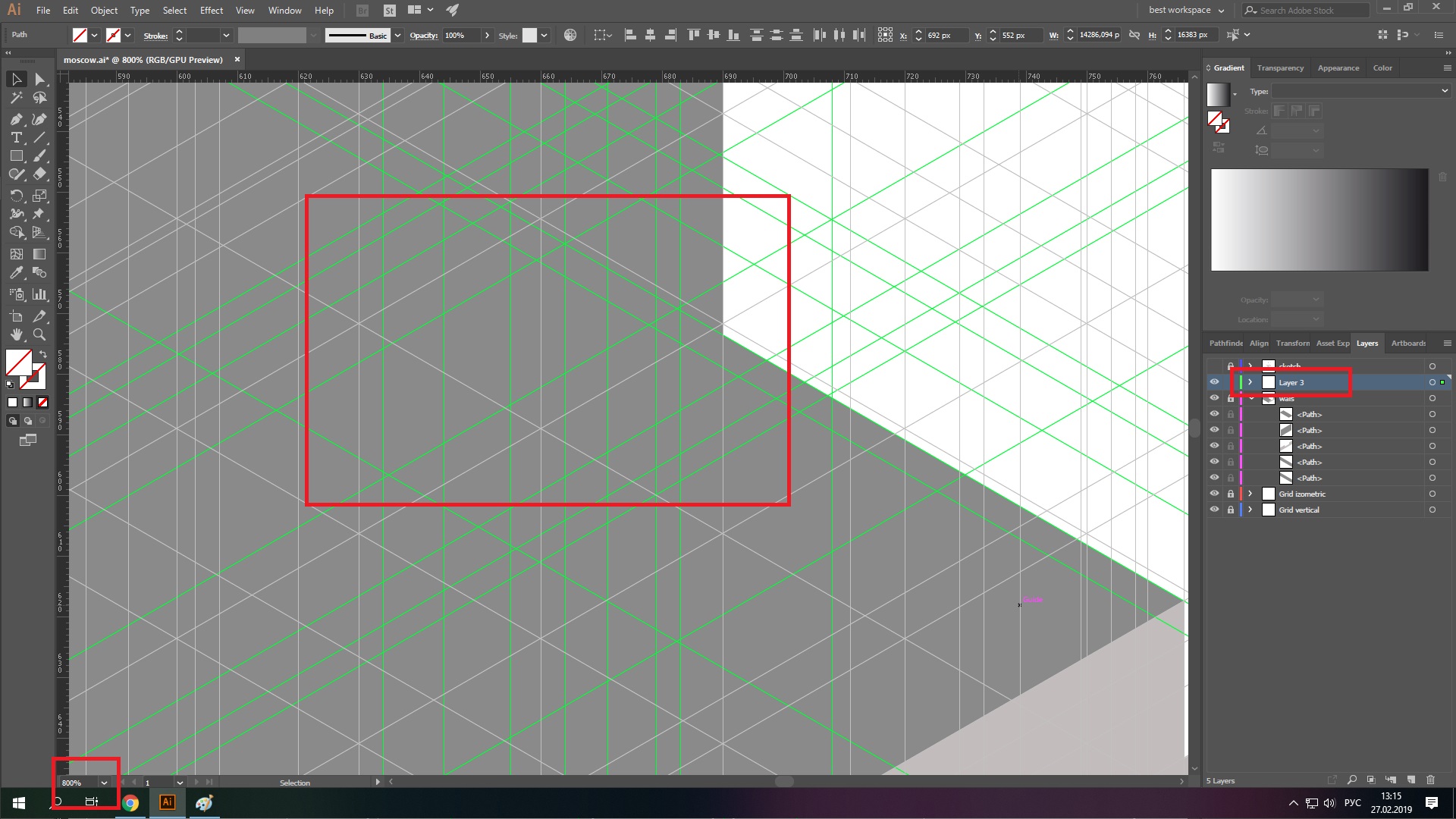The width and height of the screenshot is (1456, 819).
Task: Open the Object menu
Action: point(105,11)
